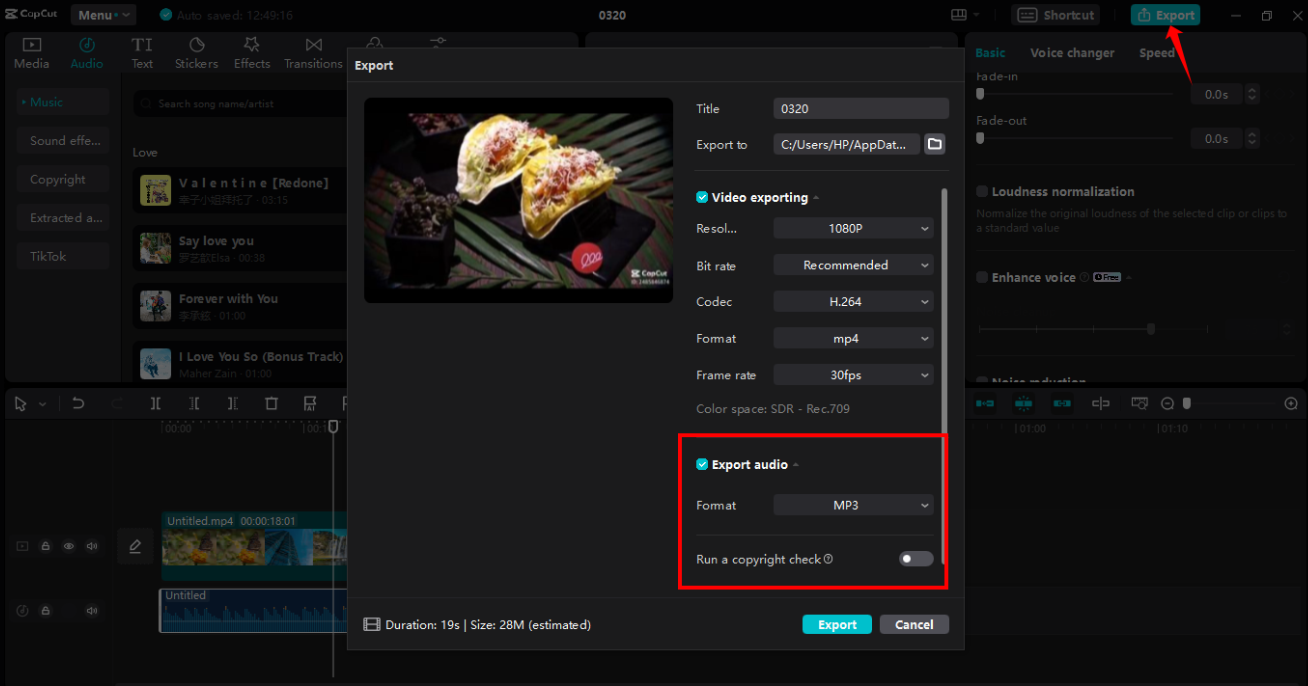This screenshot has height=686, width=1308.
Task: Open the Bit rate Recommended dropdown
Action: click(x=853, y=266)
